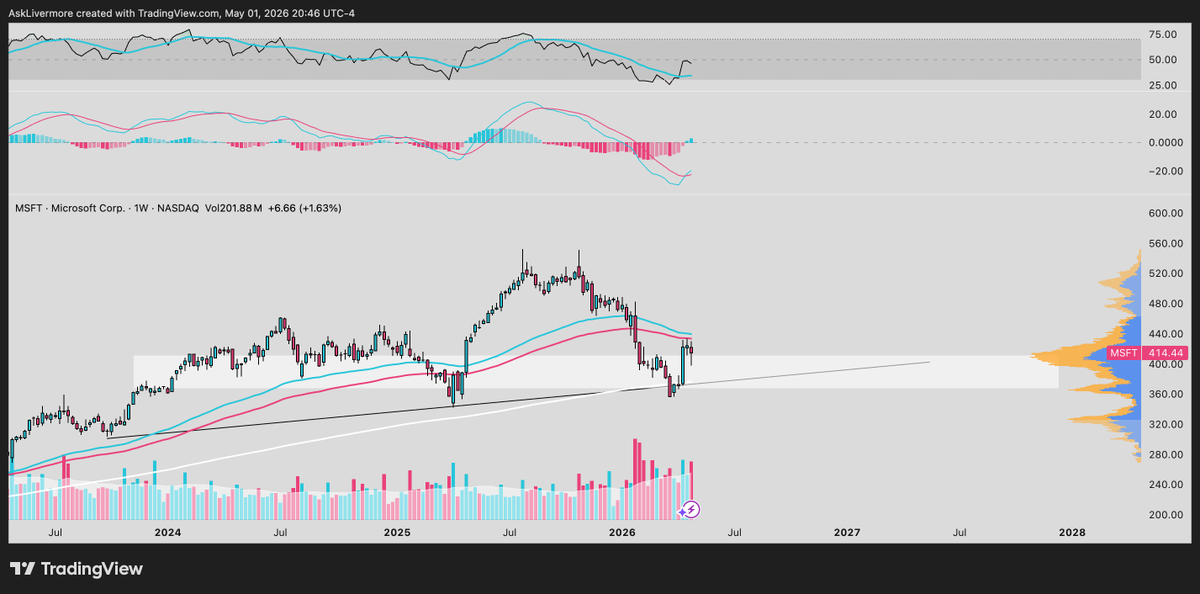Click the 360.00 price axis label

1164,394
